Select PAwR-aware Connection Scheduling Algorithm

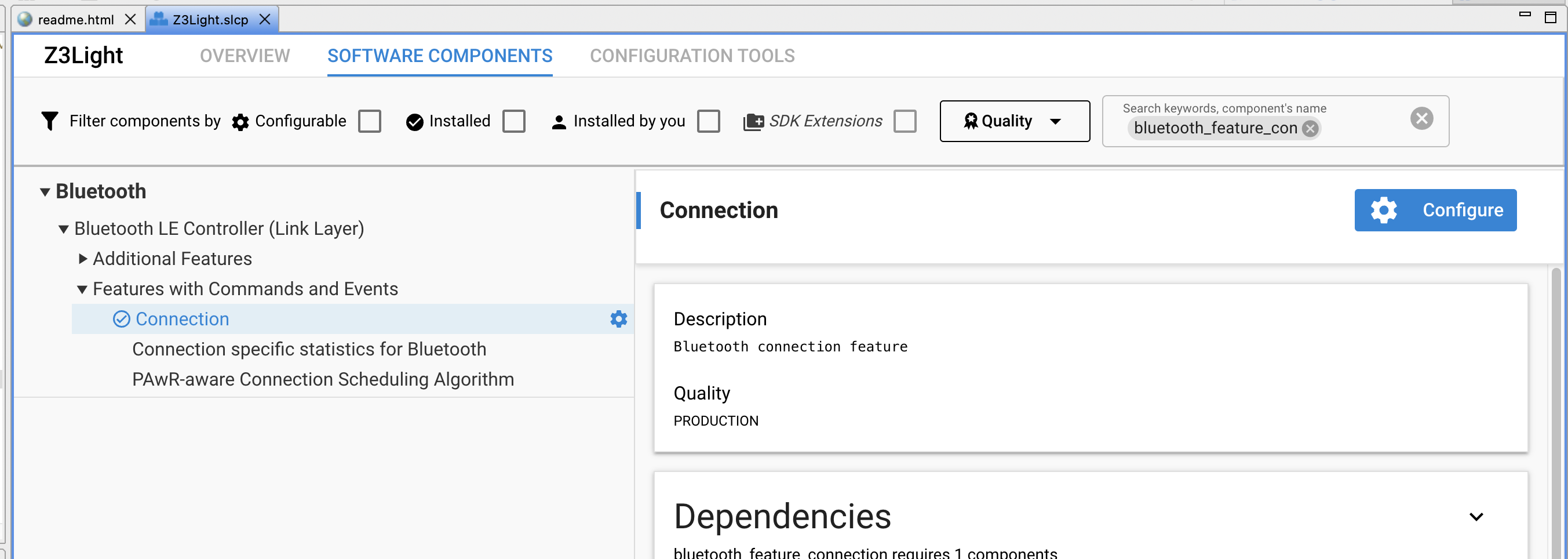(323, 379)
